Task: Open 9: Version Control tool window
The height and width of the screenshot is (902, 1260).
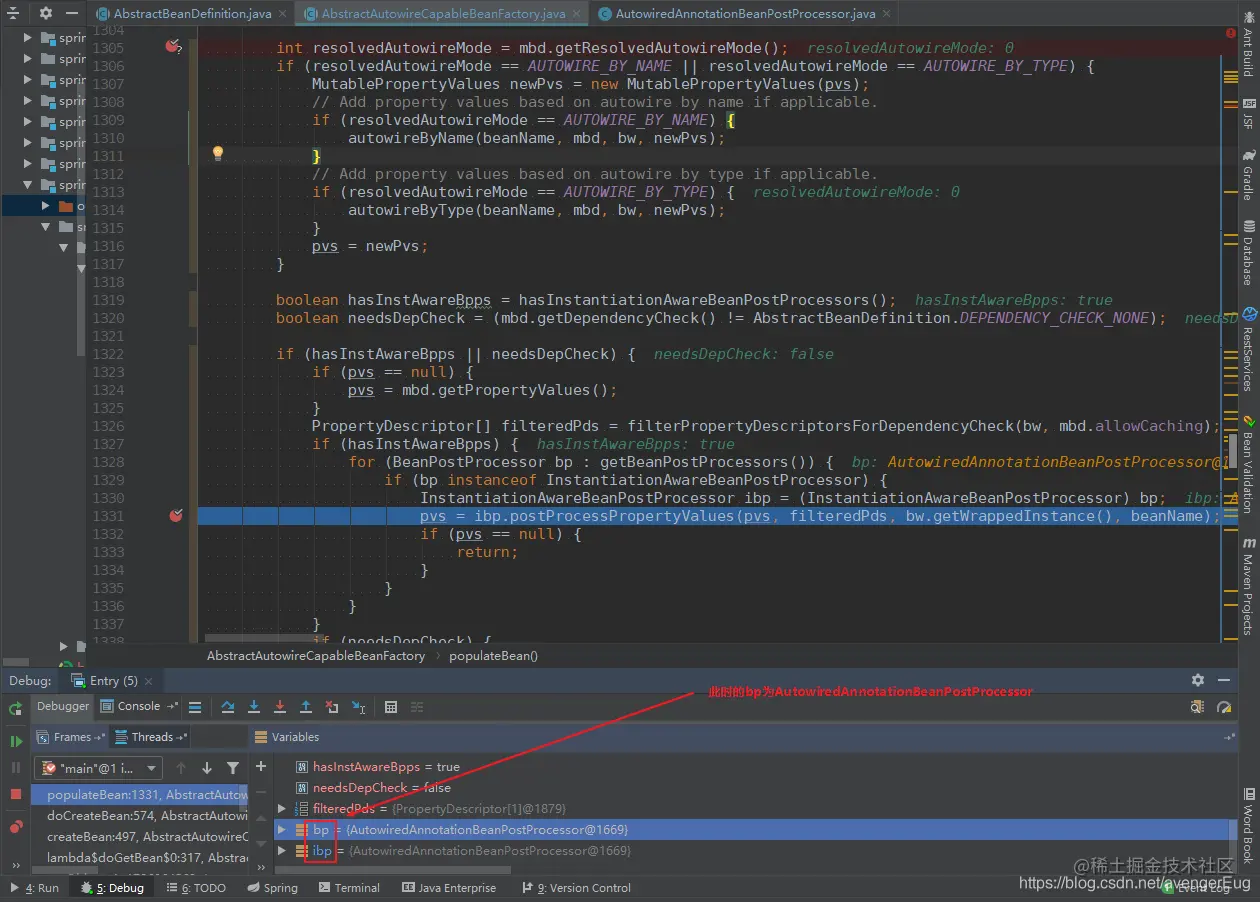Action: [576, 888]
